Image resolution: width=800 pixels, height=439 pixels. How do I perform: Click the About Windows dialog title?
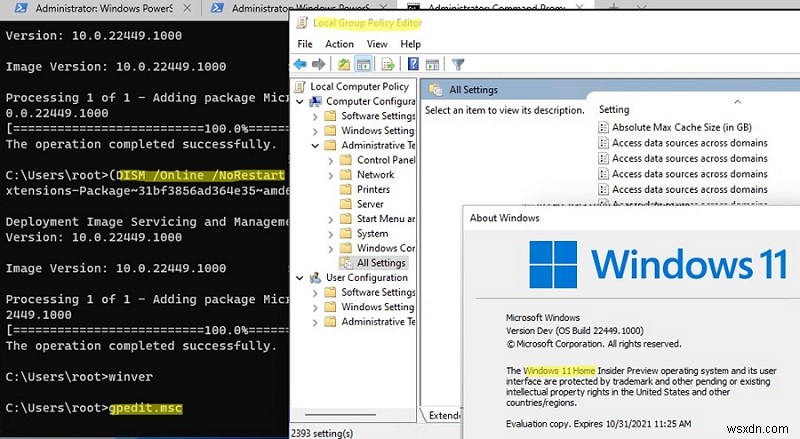(x=504, y=218)
